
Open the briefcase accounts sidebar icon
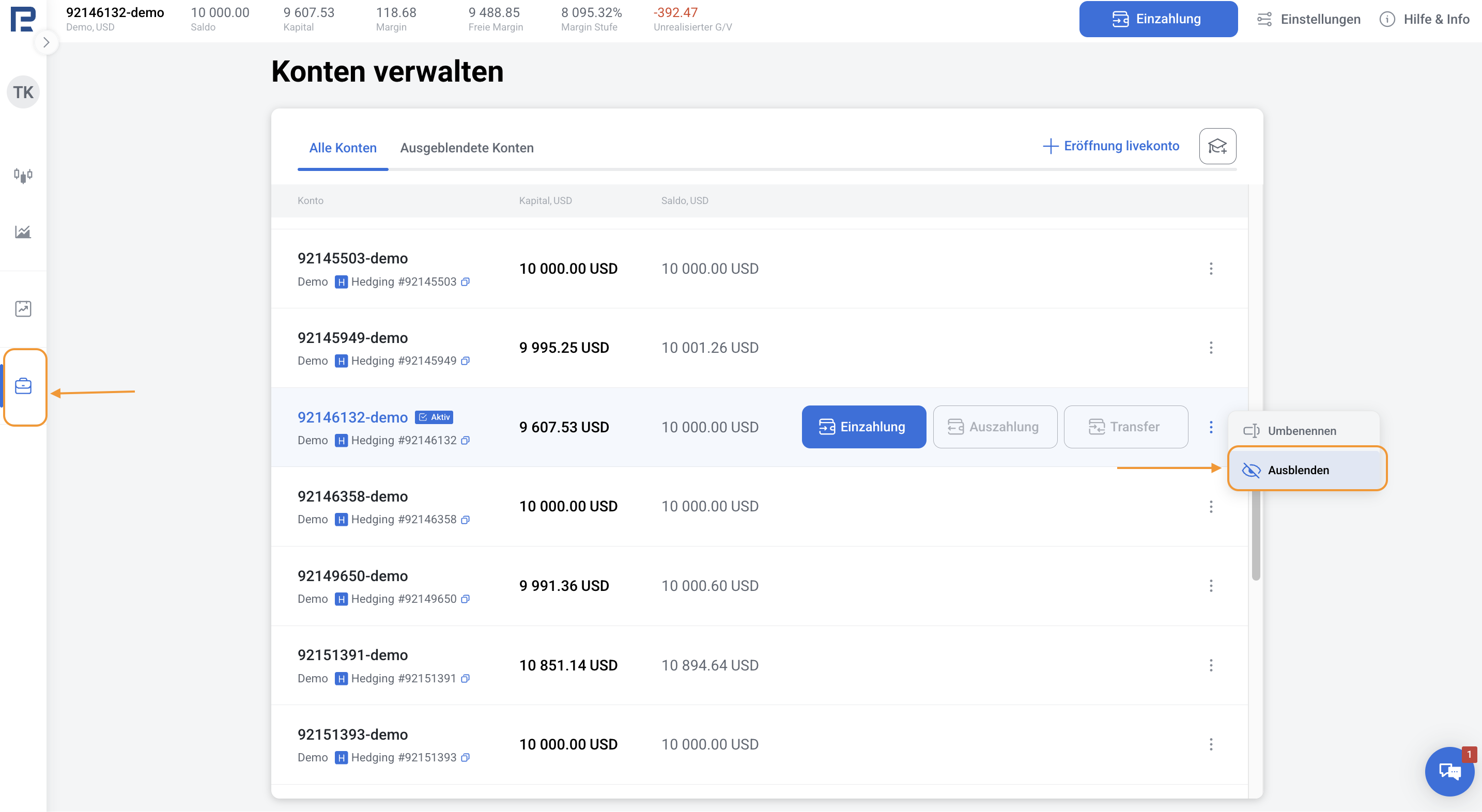[23, 386]
